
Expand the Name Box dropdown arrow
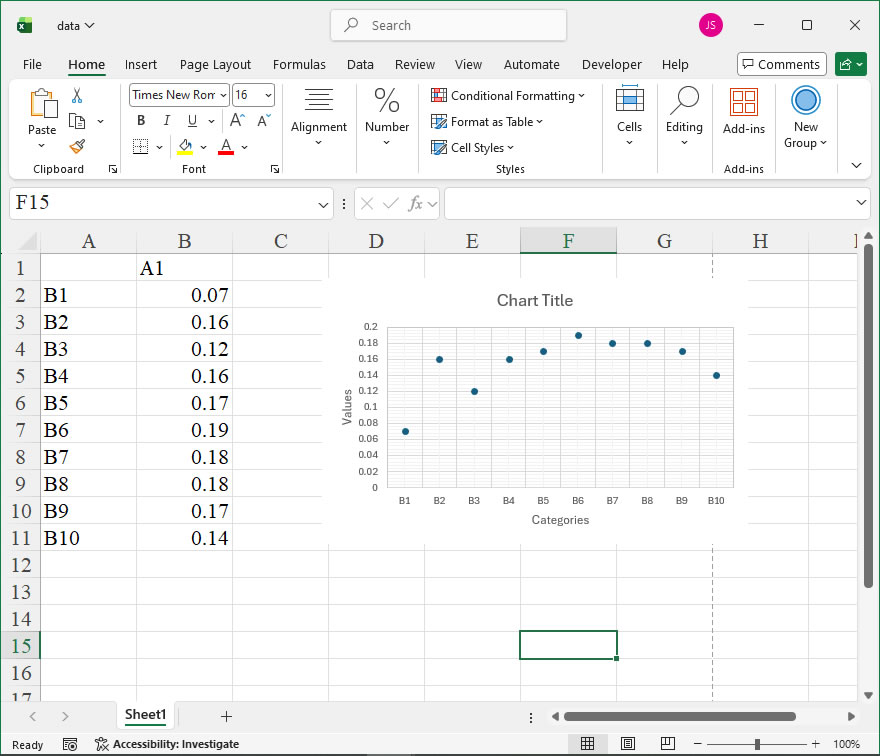pyautogui.click(x=323, y=204)
